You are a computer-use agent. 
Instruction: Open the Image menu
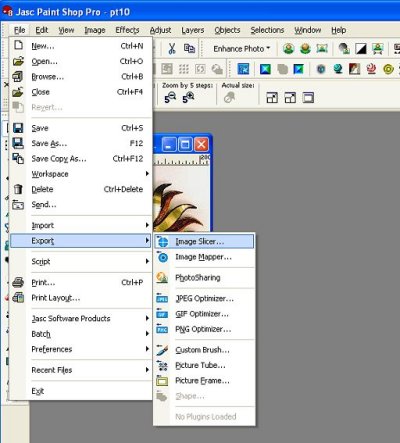[95, 30]
